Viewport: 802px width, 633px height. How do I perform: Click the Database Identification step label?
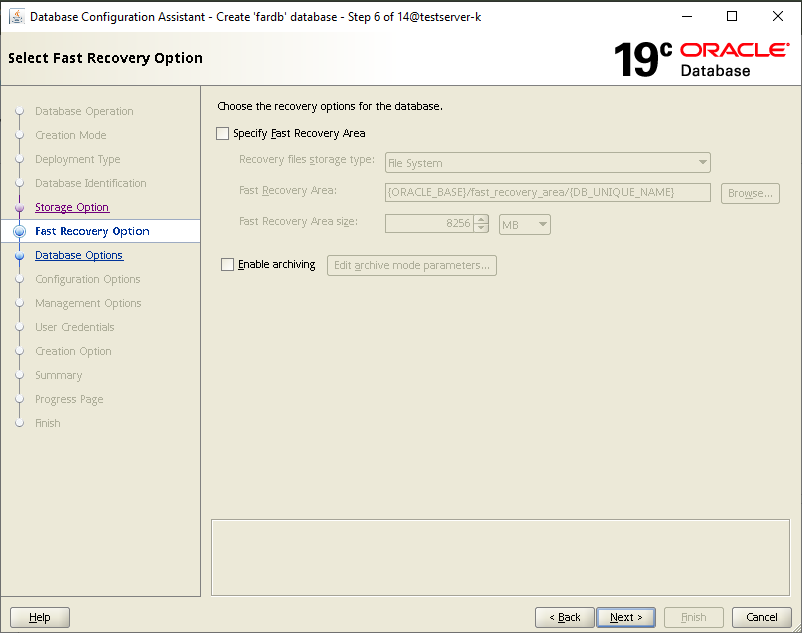pyautogui.click(x=91, y=183)
